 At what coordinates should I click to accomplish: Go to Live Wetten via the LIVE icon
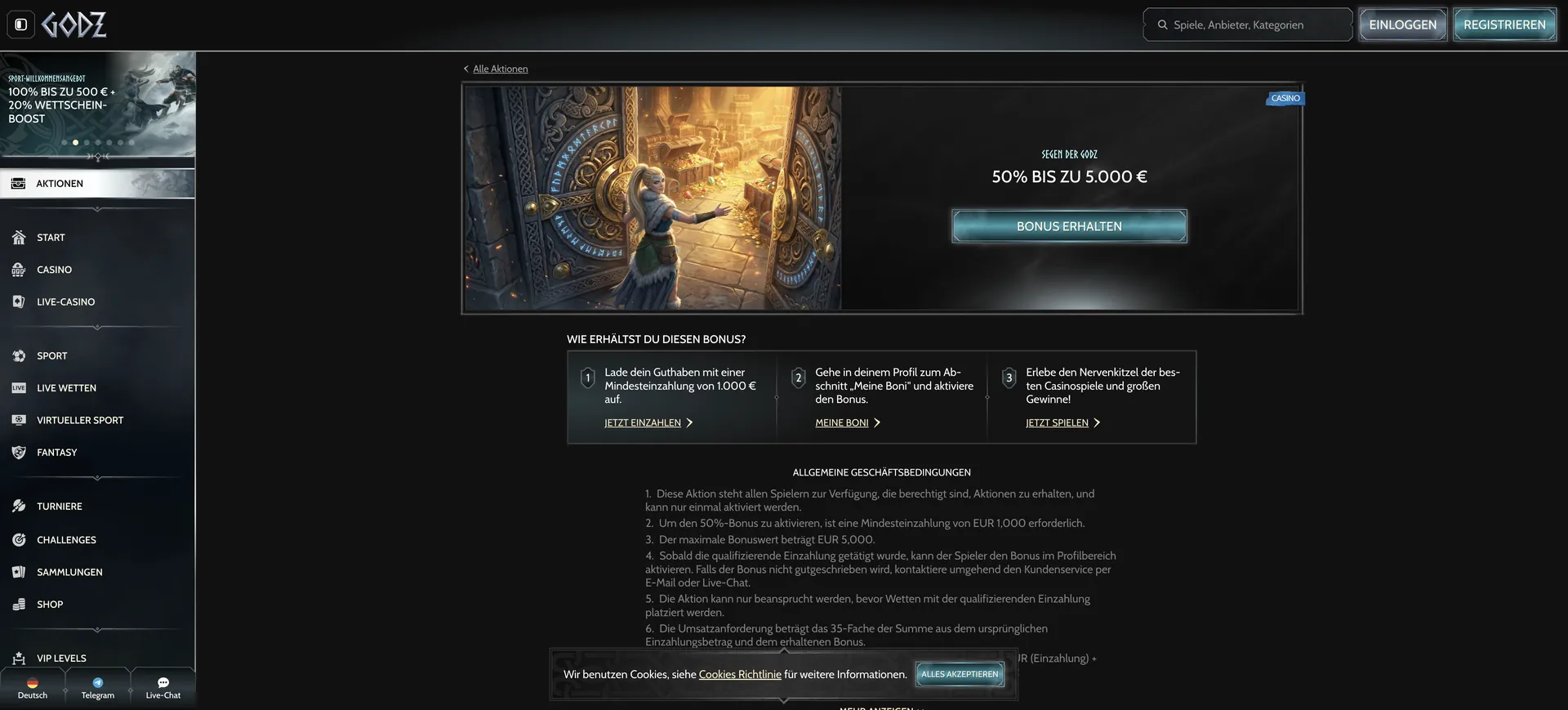pyautogui.click(x=19, y=388)
